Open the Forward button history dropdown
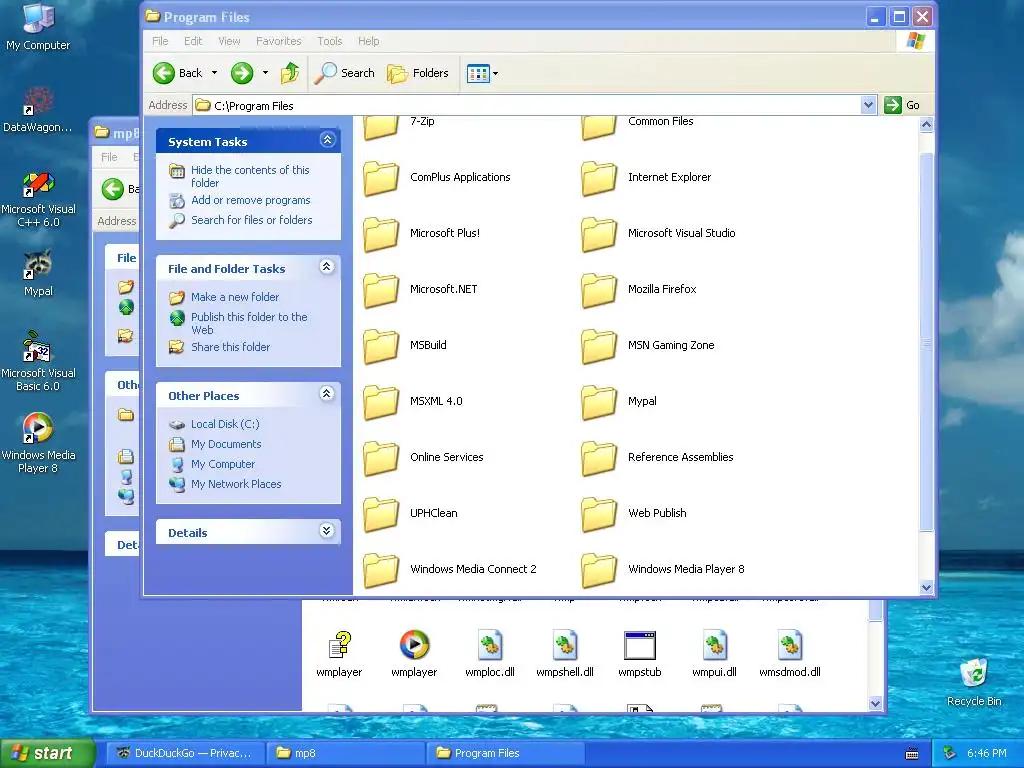The image size is (1024, 768). coord(265,73)
